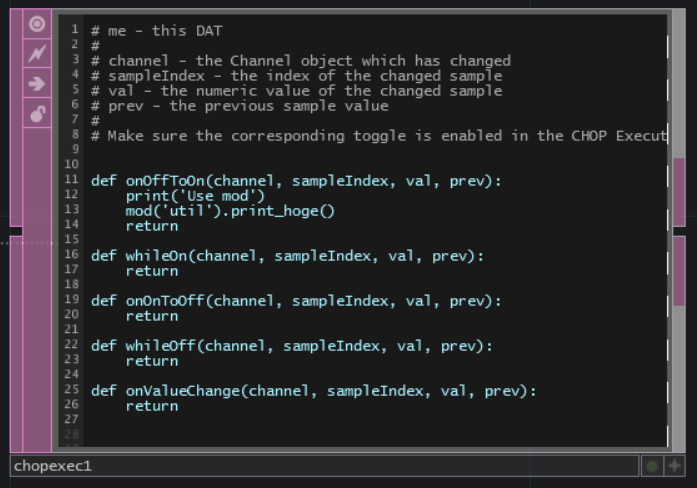Click the def onOnToOff function line

pyautogui.click(x=296, y=301)
